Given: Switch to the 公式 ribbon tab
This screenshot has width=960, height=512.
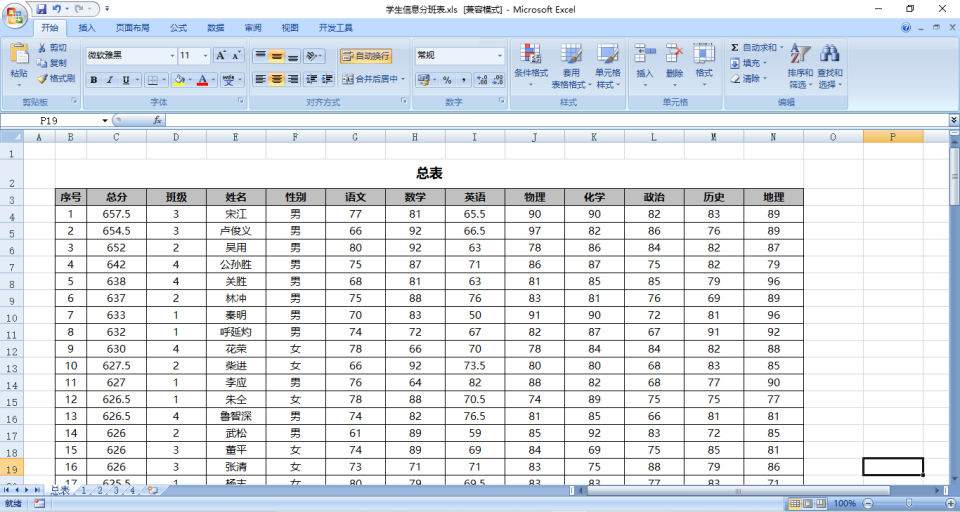Looking at the screenshot, I should point(178,28).
